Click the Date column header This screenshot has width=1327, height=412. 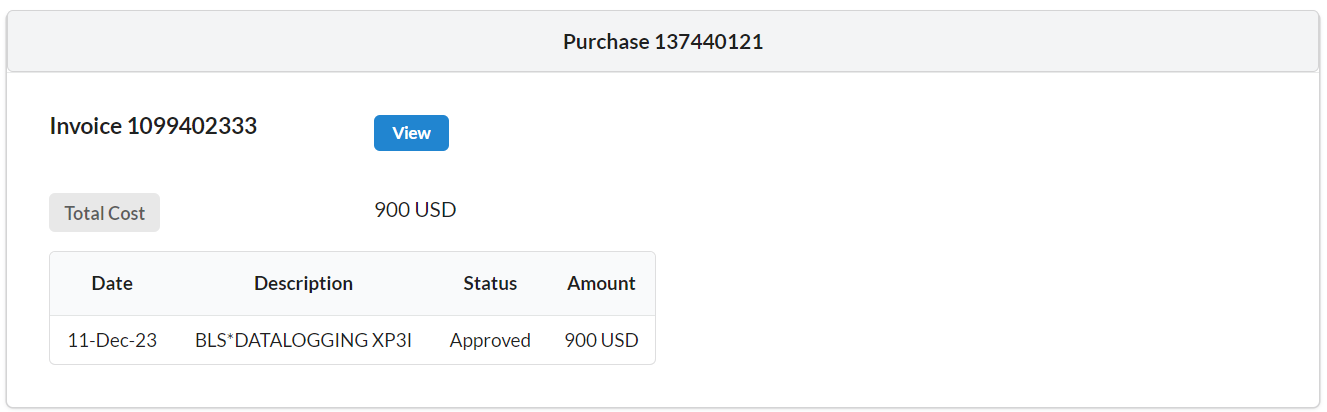112,283
